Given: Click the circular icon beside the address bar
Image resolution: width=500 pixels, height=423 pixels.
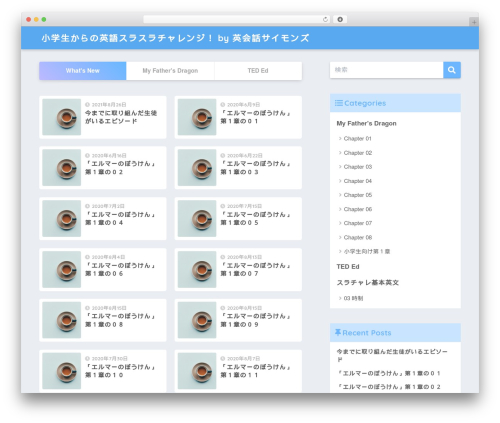Looking at the screenshot, I should click(x=340, y=19).
